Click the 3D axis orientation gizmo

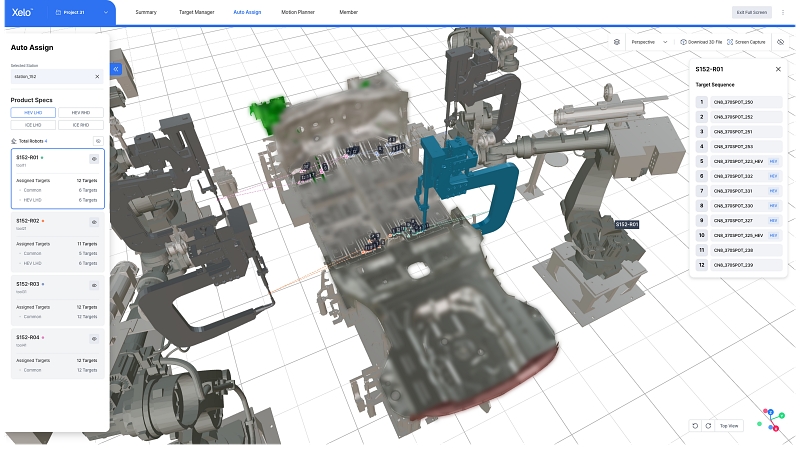pyautogui.click(x=771, y=420)
